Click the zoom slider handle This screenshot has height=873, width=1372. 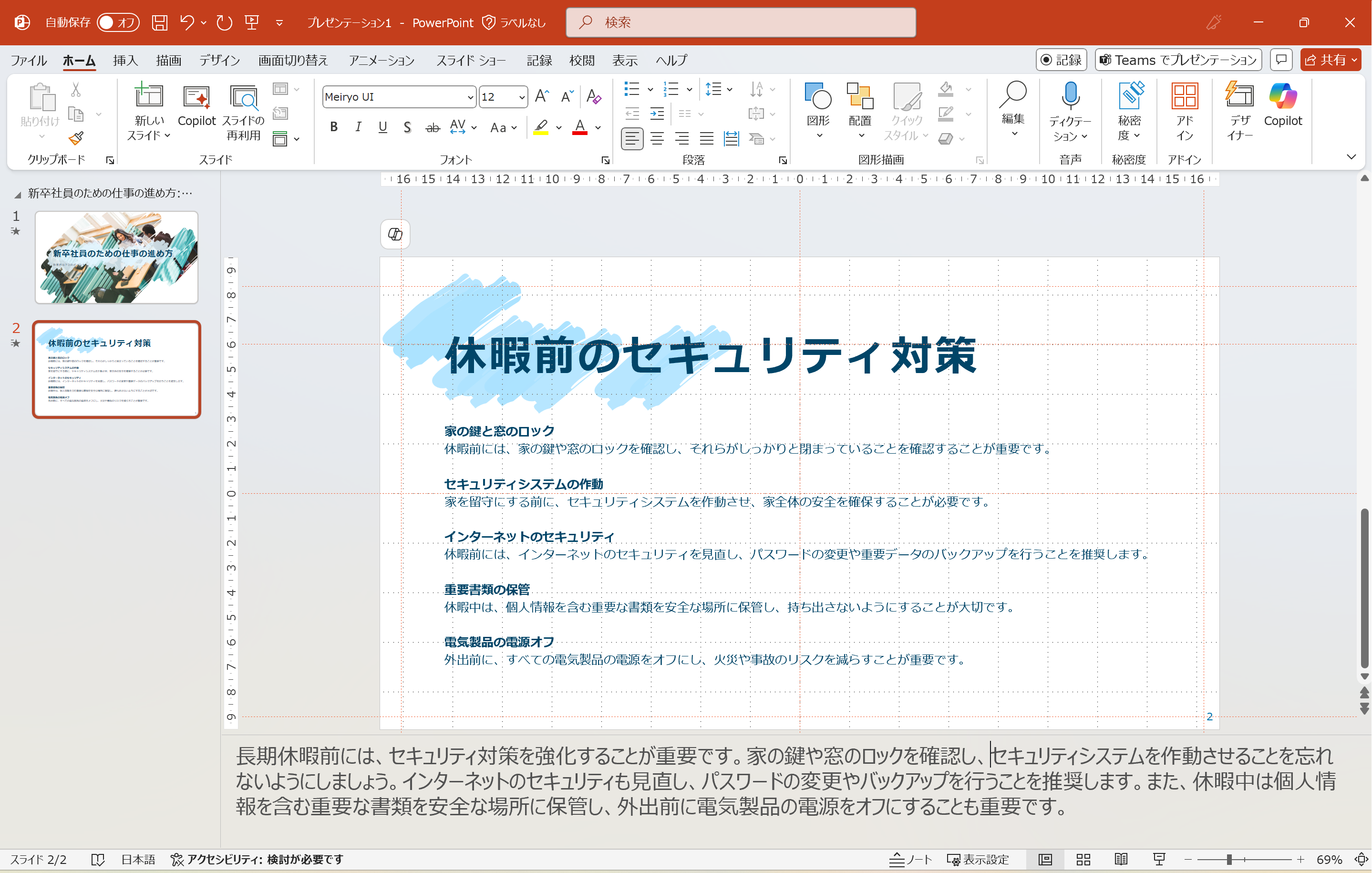[1229, 859]
